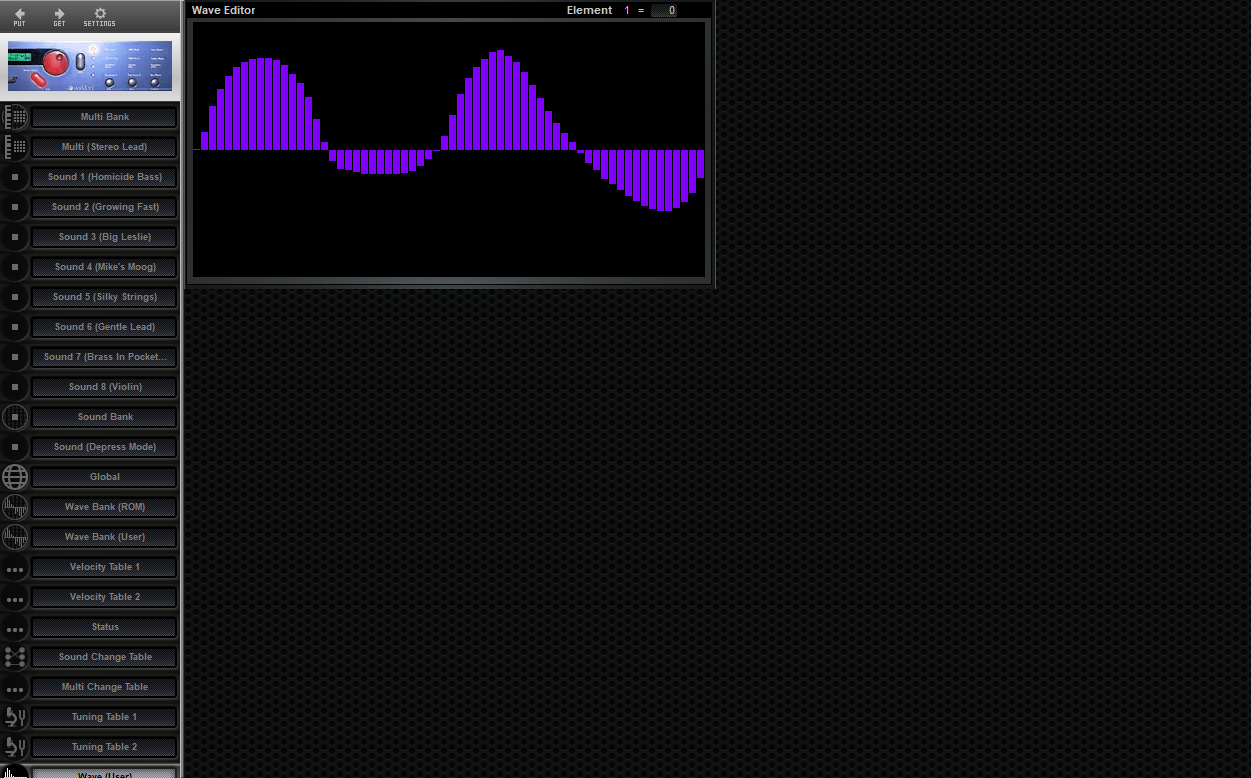The width and height of the screenshot is (1251, 778).
Task: Open the Status editor
Action: 104,627
